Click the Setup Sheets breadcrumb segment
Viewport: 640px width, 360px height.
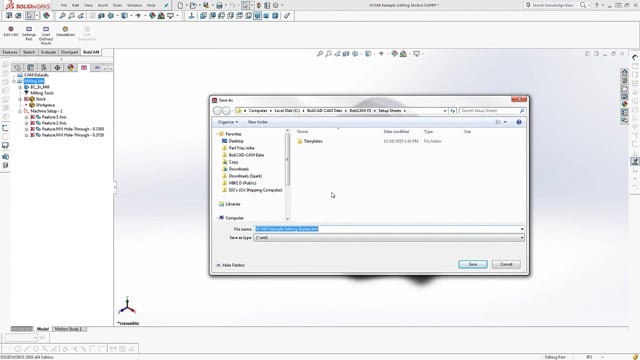click(x=389, y=111)
